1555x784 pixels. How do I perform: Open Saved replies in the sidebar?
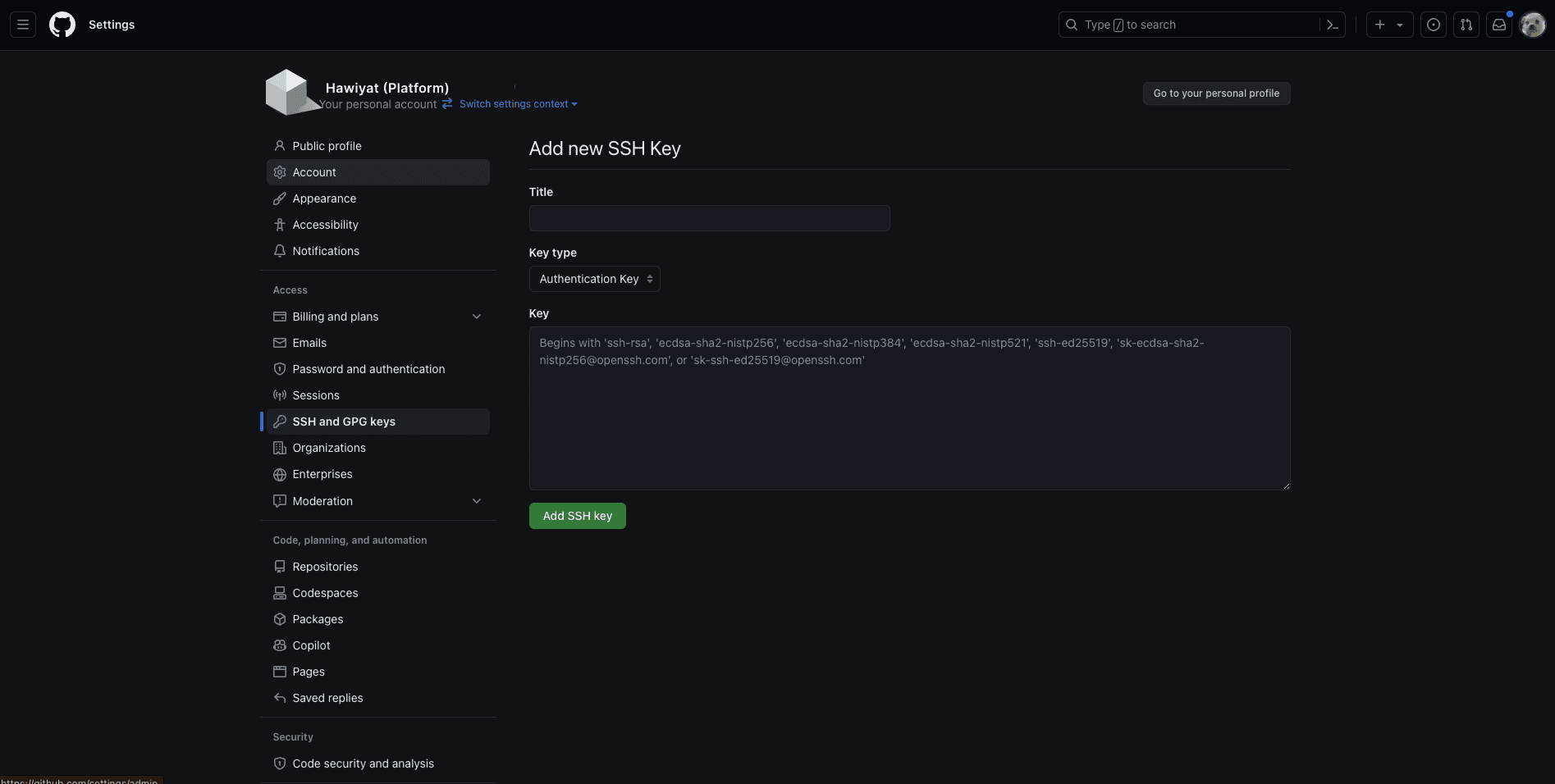point(327,698)
